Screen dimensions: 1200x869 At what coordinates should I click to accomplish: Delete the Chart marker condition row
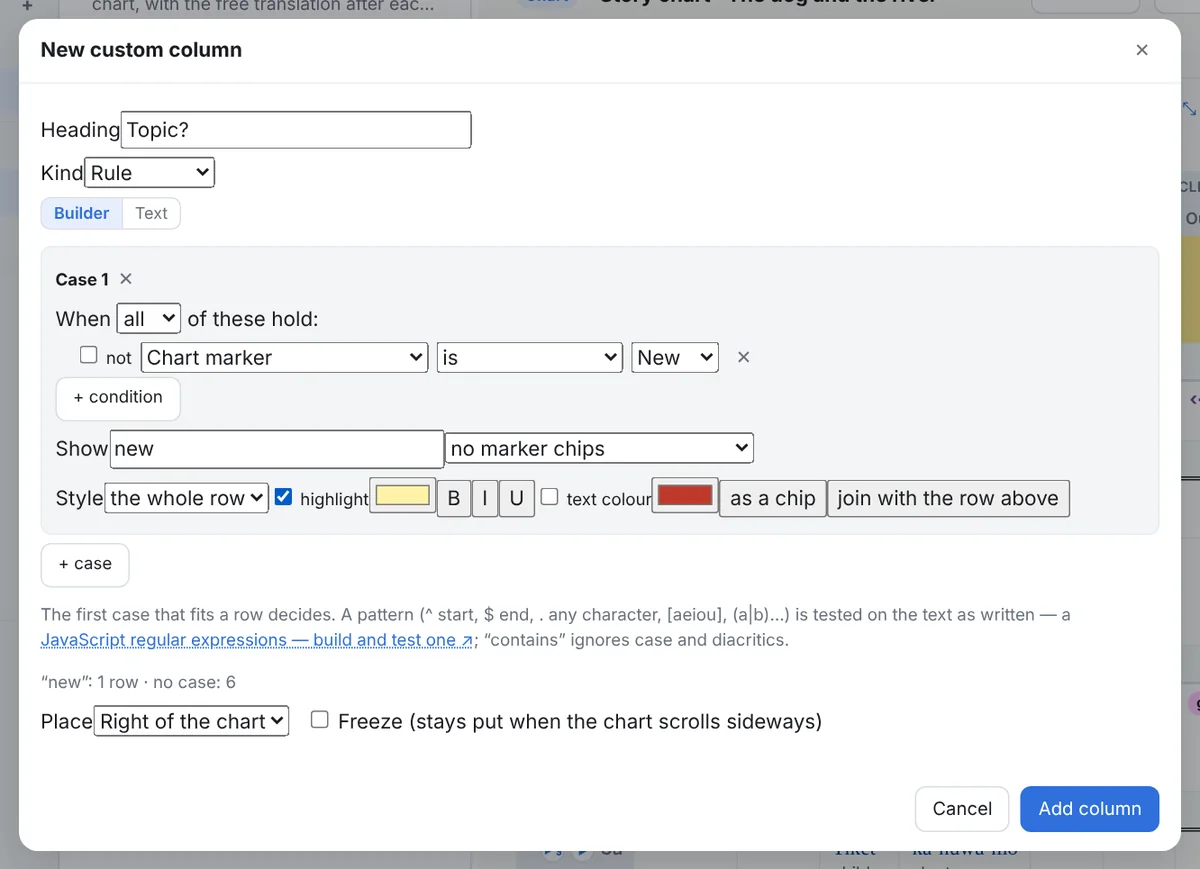(x=743, y=357)
